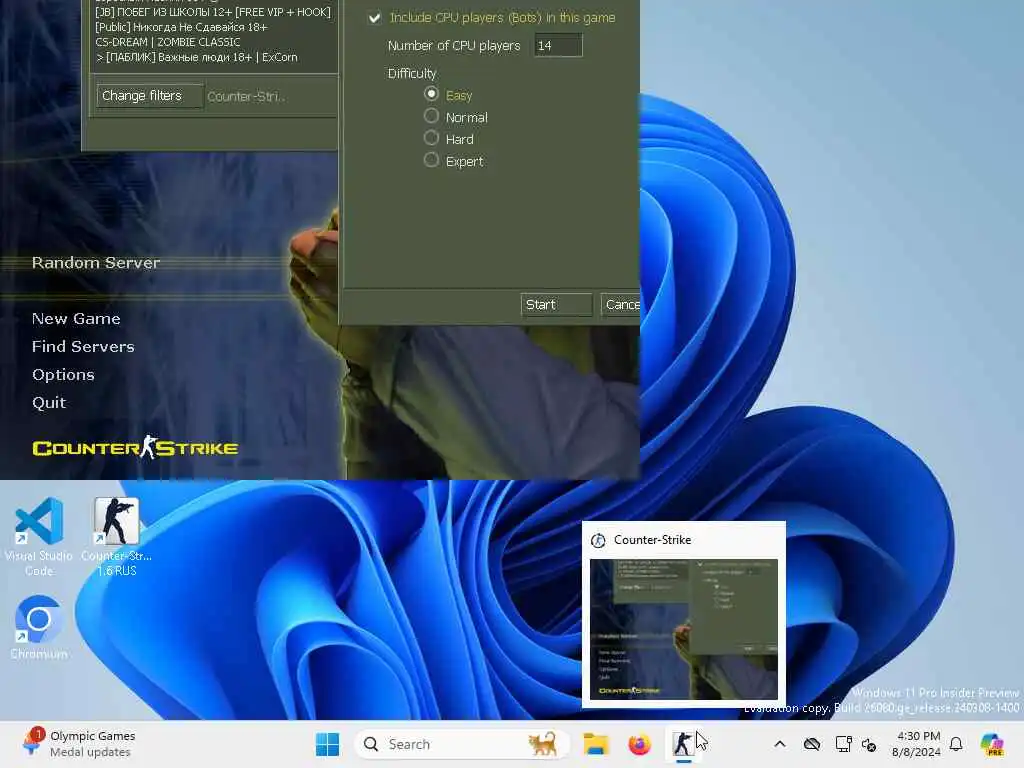The width and height of the screenshot is (1024, 768).
Task: Click the Cancel button
Action: point(620,304)
